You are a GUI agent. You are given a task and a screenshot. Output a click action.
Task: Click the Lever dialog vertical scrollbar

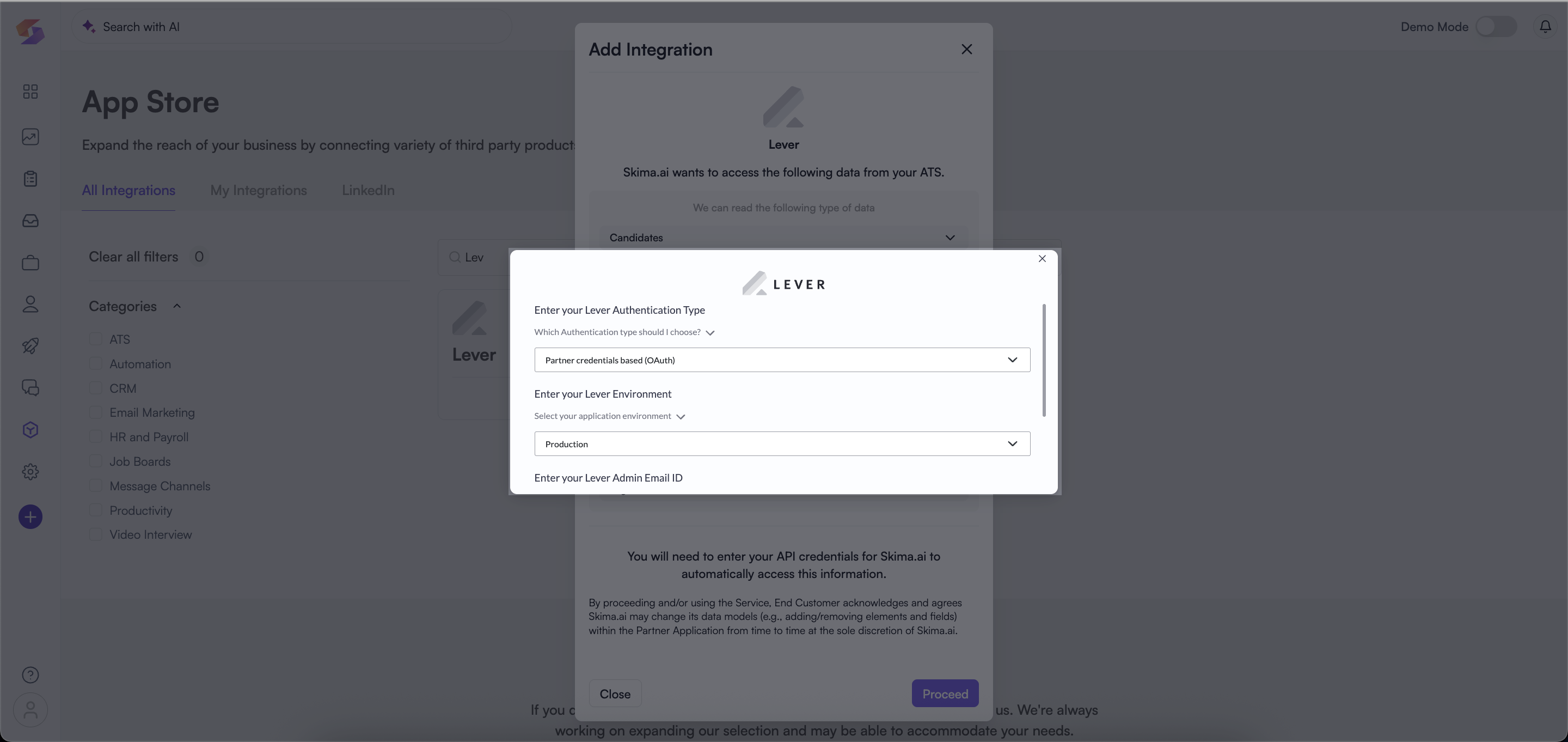pos(1044,361)
